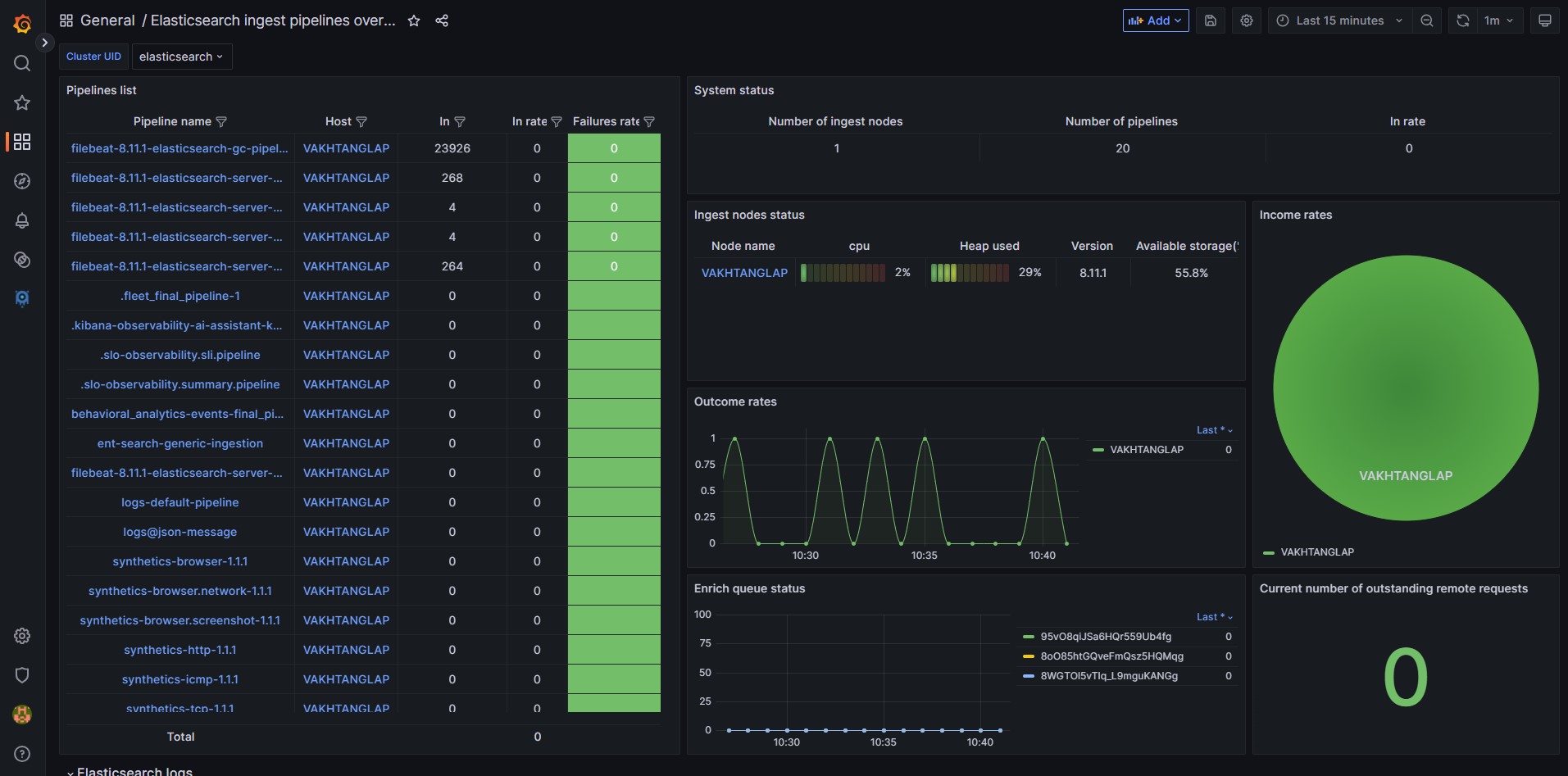Click the Heap used gauge bar showing 29%
This screenshot has width=1568, height=776.
click(x=970, y=273)
